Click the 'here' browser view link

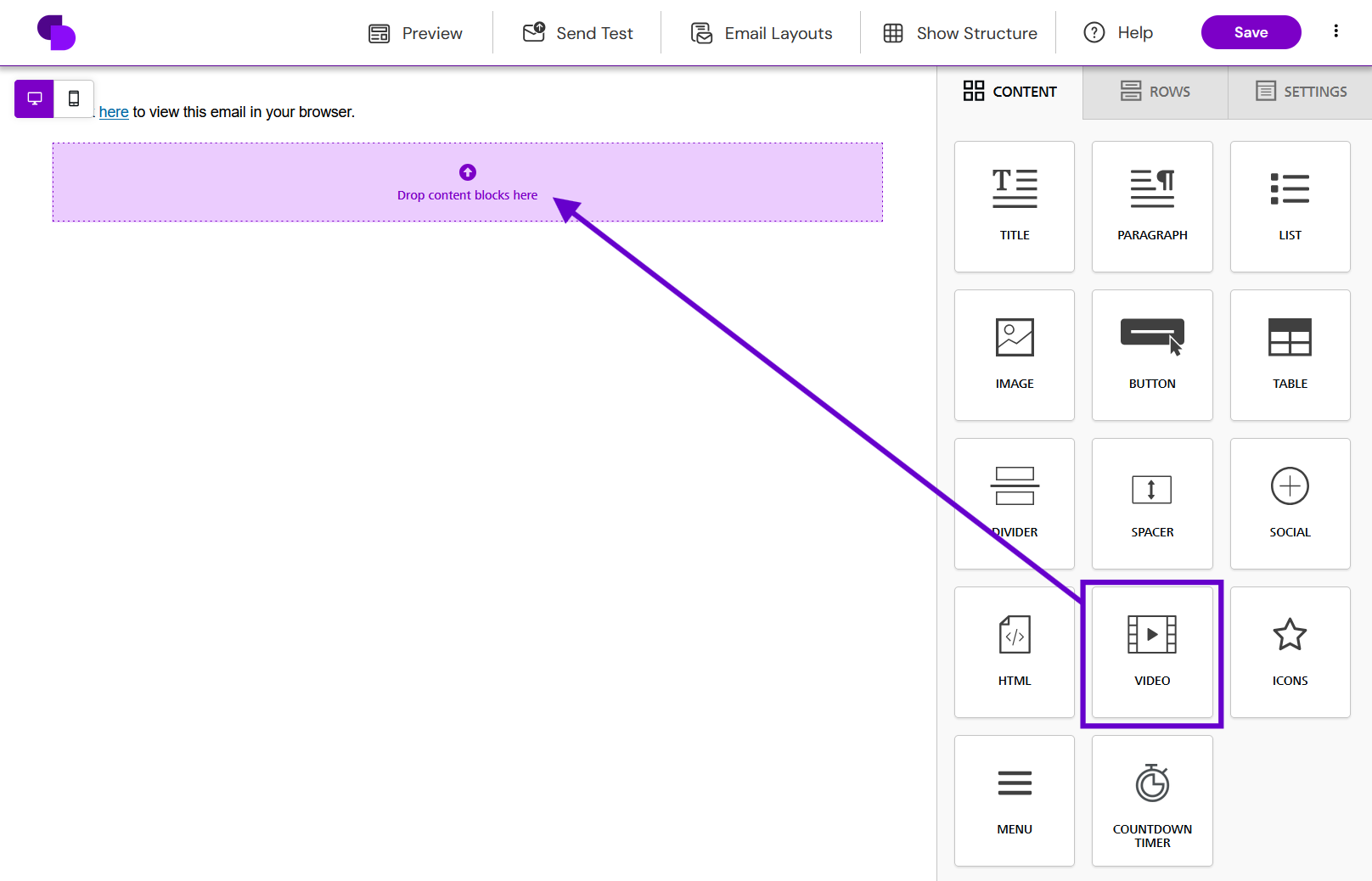(114, 112)
